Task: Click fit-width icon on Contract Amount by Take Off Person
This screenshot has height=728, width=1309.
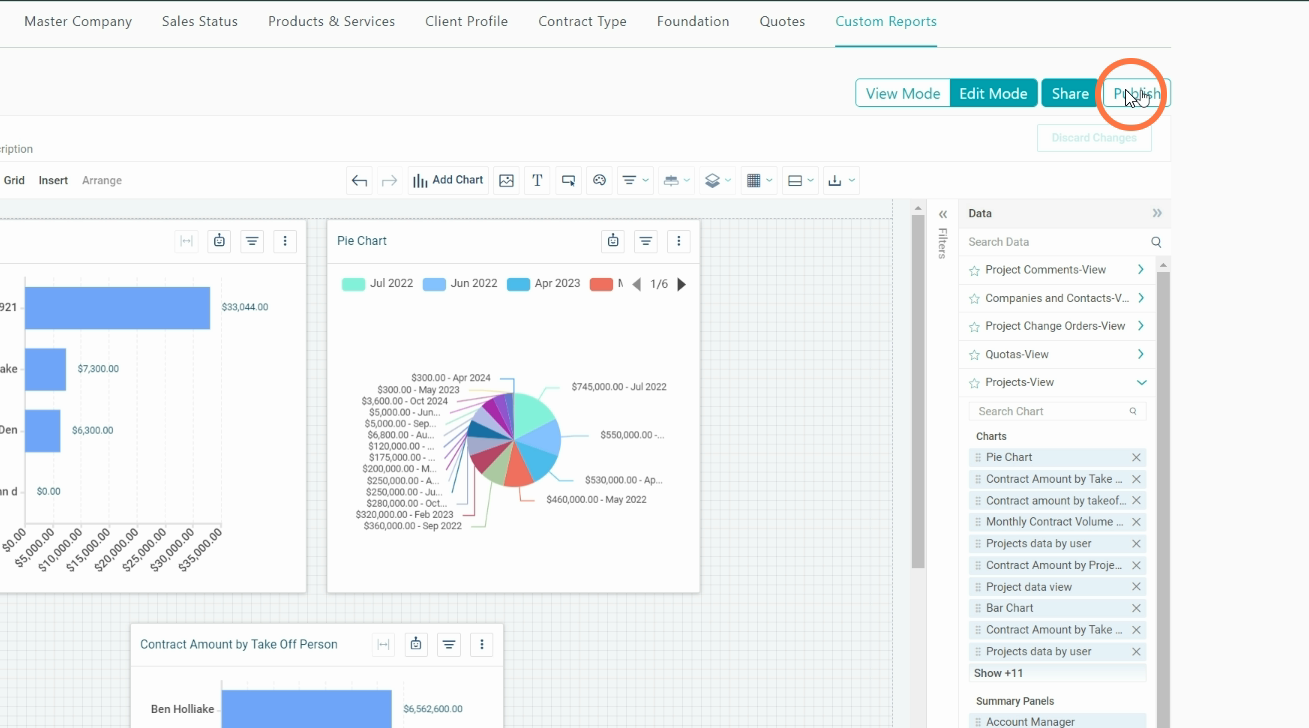Action: click(383, 645)
